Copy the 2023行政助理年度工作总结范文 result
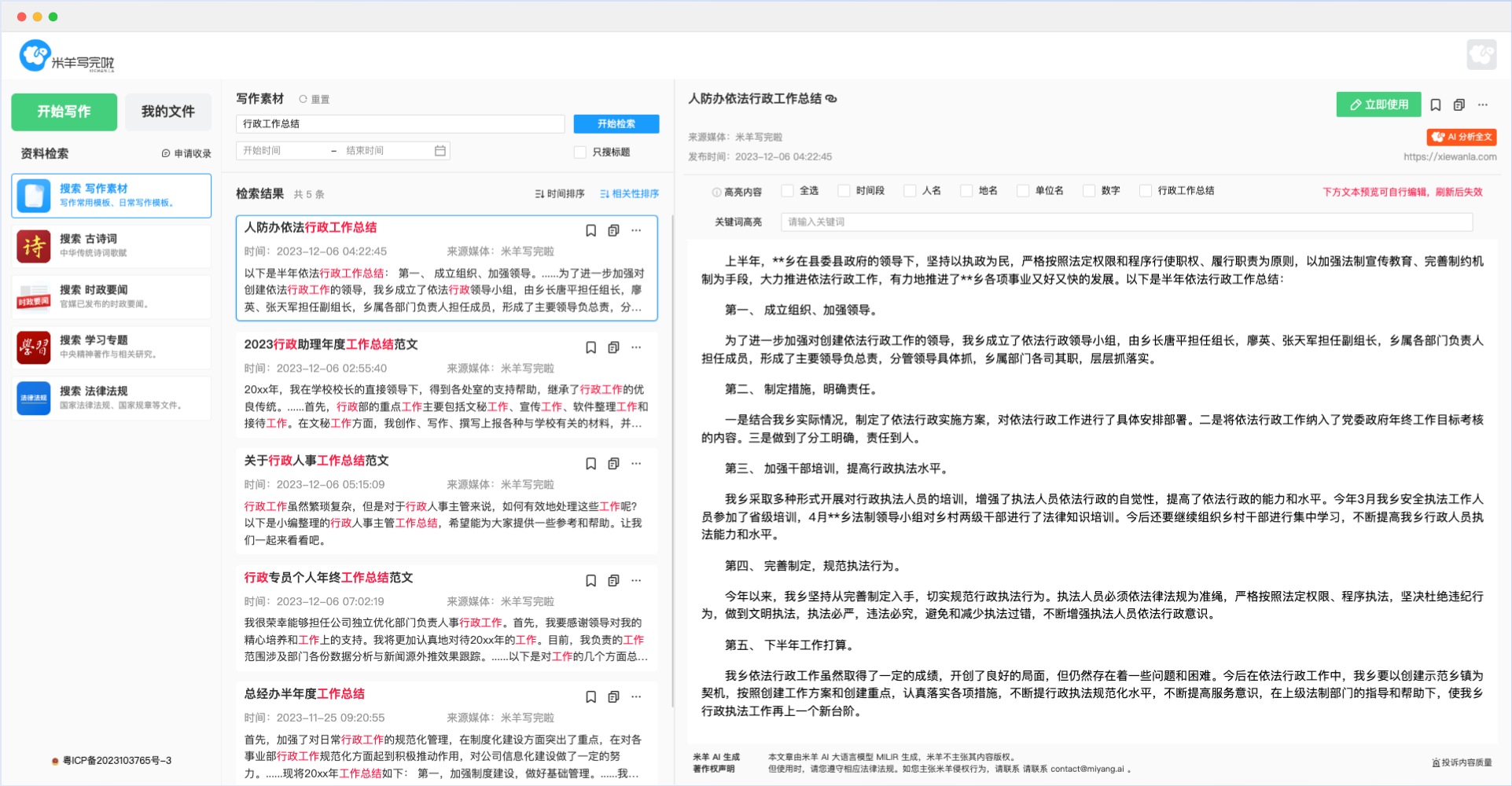This screenshot has height=786, width=1512. pos(613,347)
